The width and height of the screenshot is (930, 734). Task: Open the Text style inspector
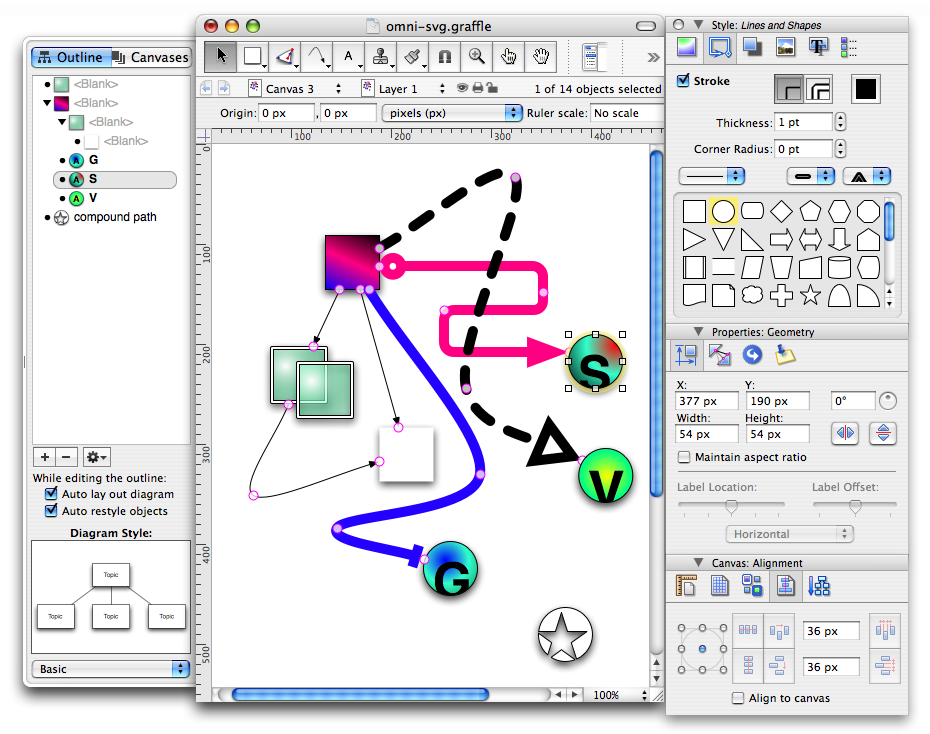pos(818,47)
